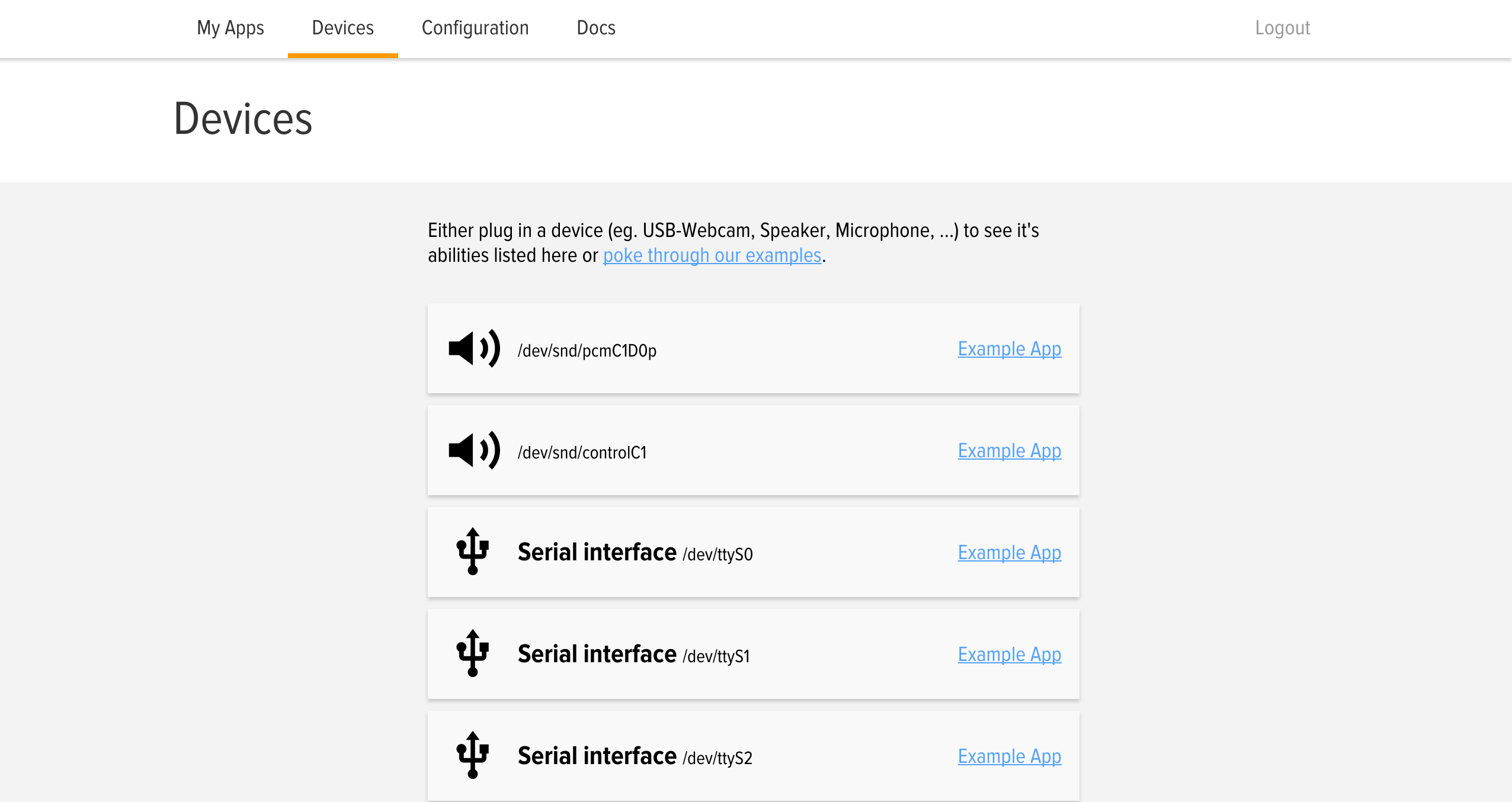Go to the Configuration tab
The height and width of the screenshot is (802, 1512).
click(475, 28)
